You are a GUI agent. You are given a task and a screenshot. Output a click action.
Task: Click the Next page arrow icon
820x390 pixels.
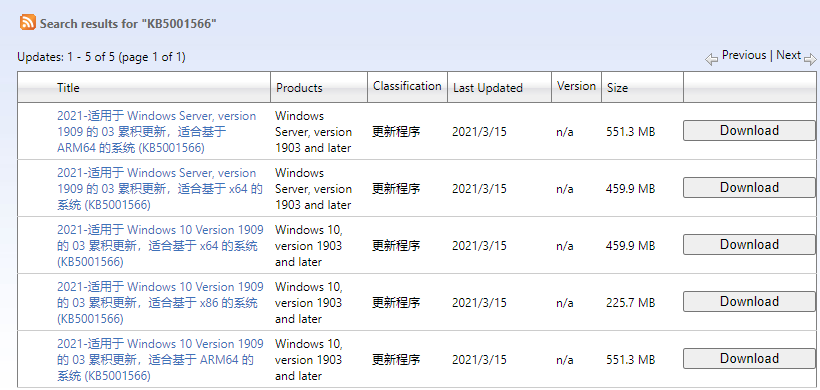(x=810, y=59)
